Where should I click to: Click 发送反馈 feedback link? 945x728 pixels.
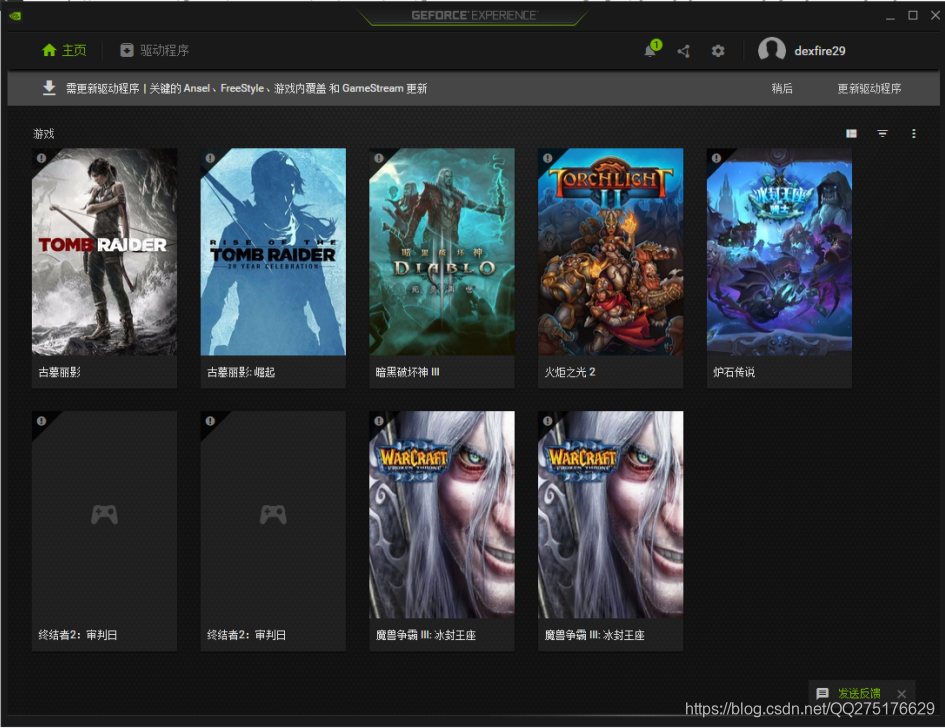(859, 694)
